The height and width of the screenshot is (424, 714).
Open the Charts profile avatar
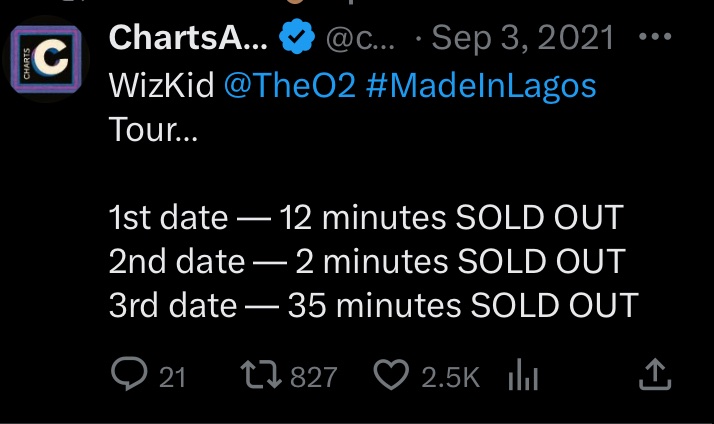(x=46, y=59)
